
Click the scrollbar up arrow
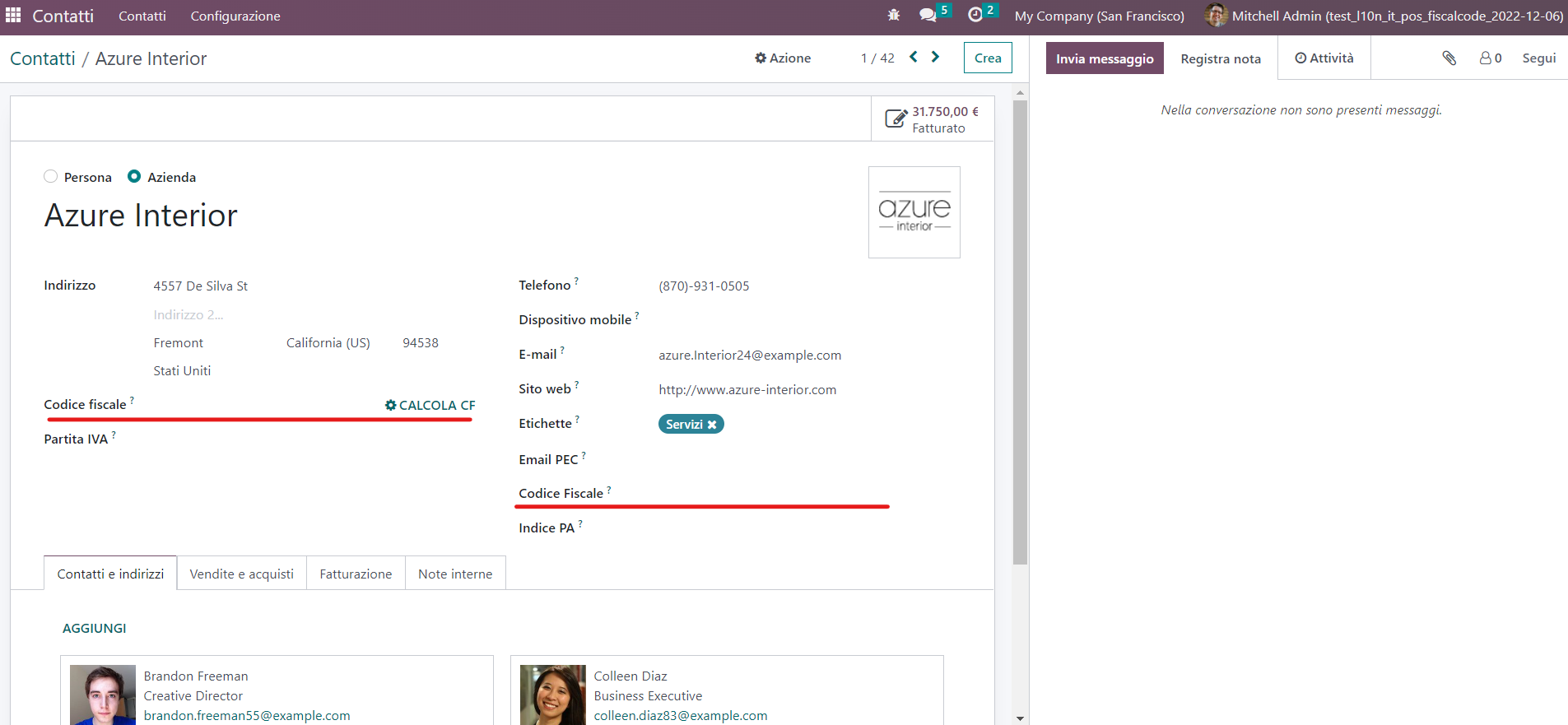click(1020, 92)
